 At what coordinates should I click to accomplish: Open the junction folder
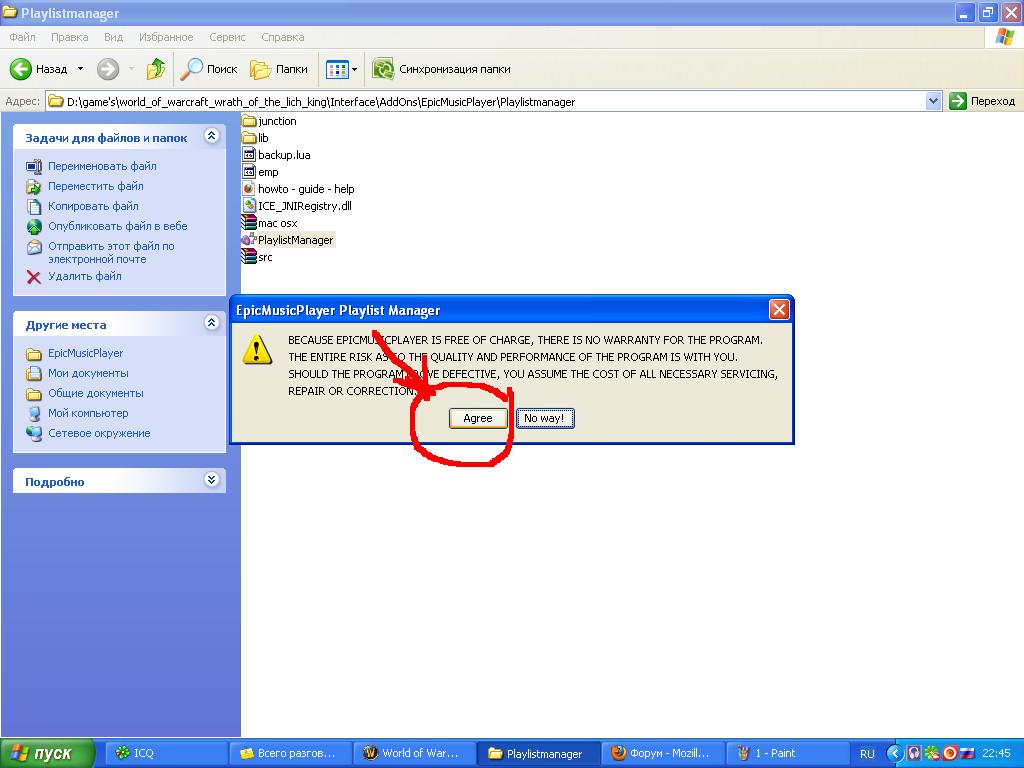(276, 121)
